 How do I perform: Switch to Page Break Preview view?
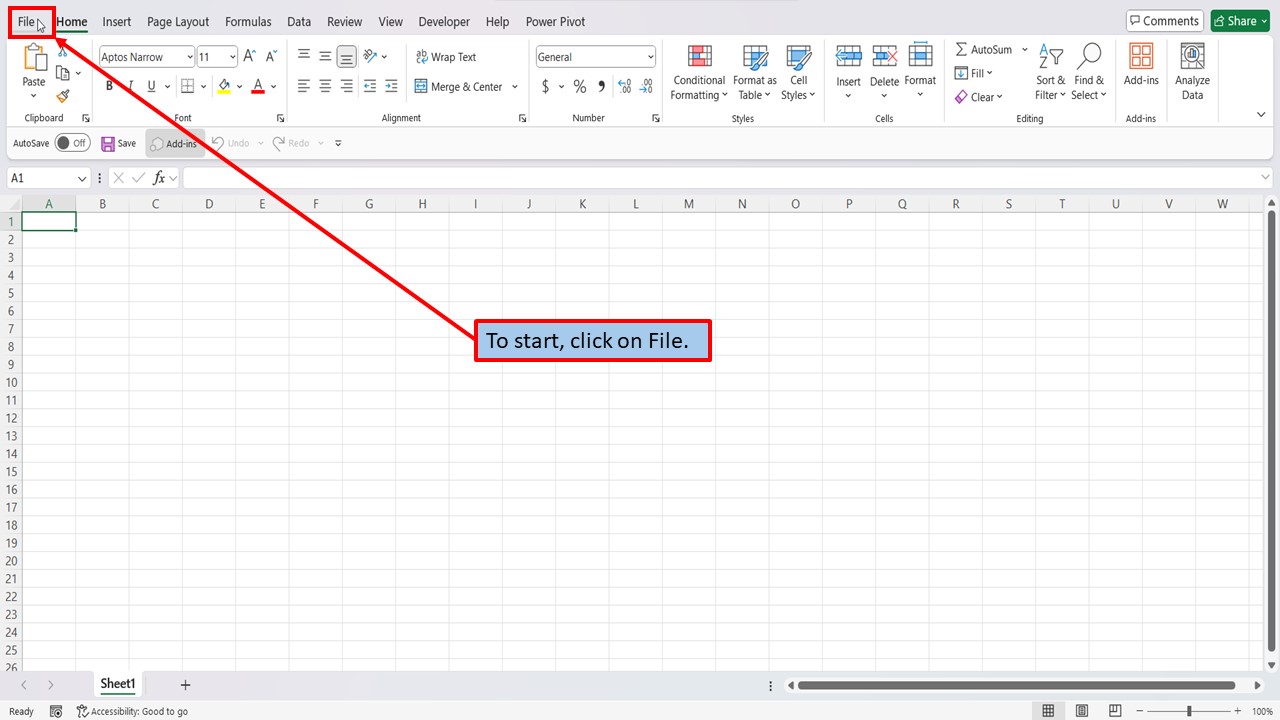coord(1114,711)
